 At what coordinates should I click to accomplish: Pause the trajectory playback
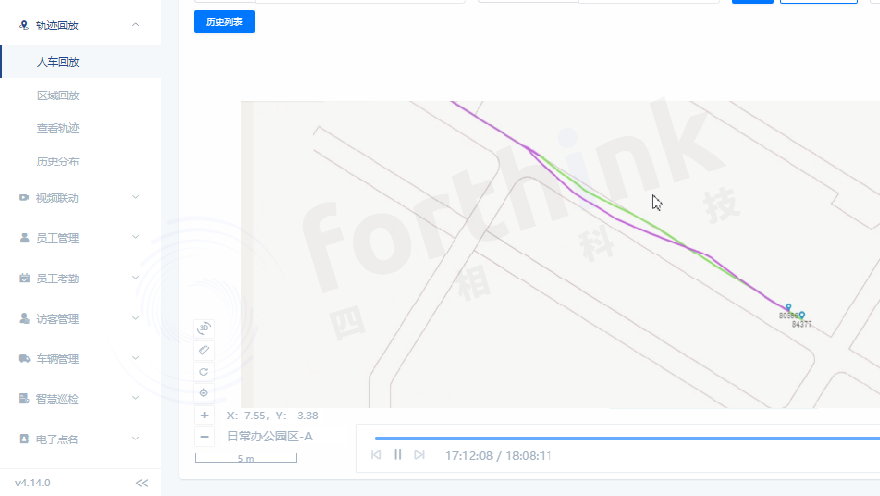pyautogui.click(x=398, y=455)
